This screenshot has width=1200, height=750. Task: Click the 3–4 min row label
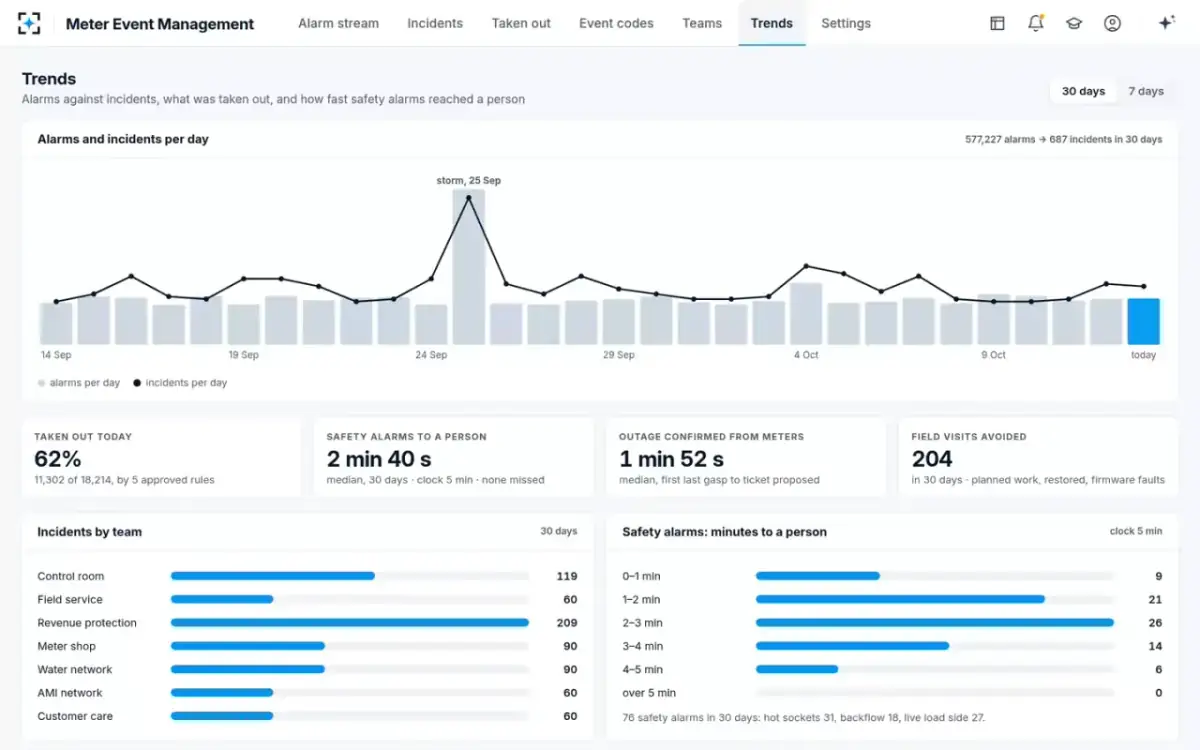click(x=642, y=646)
